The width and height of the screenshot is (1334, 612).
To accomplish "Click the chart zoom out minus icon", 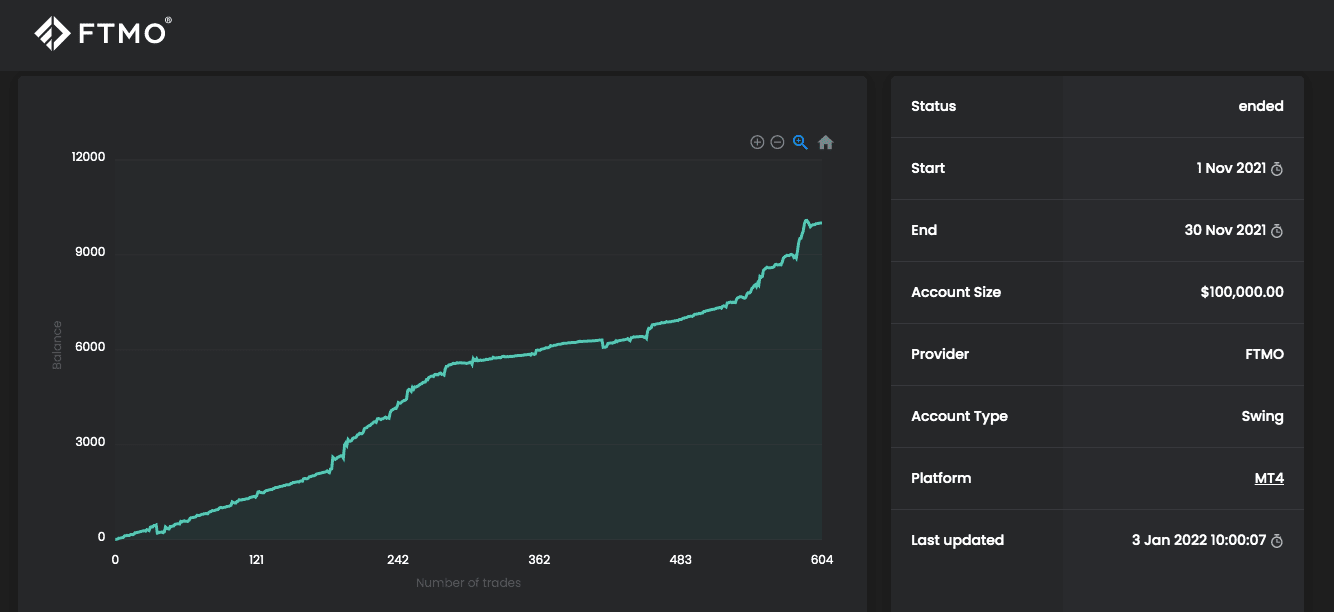I will coord(777,142).
